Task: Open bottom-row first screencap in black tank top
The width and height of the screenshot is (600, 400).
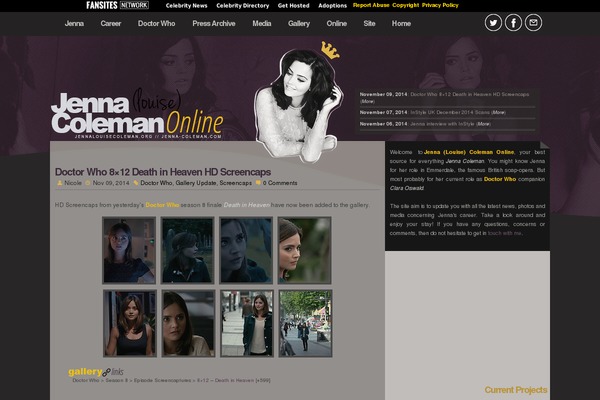Action: coord(130,323)
